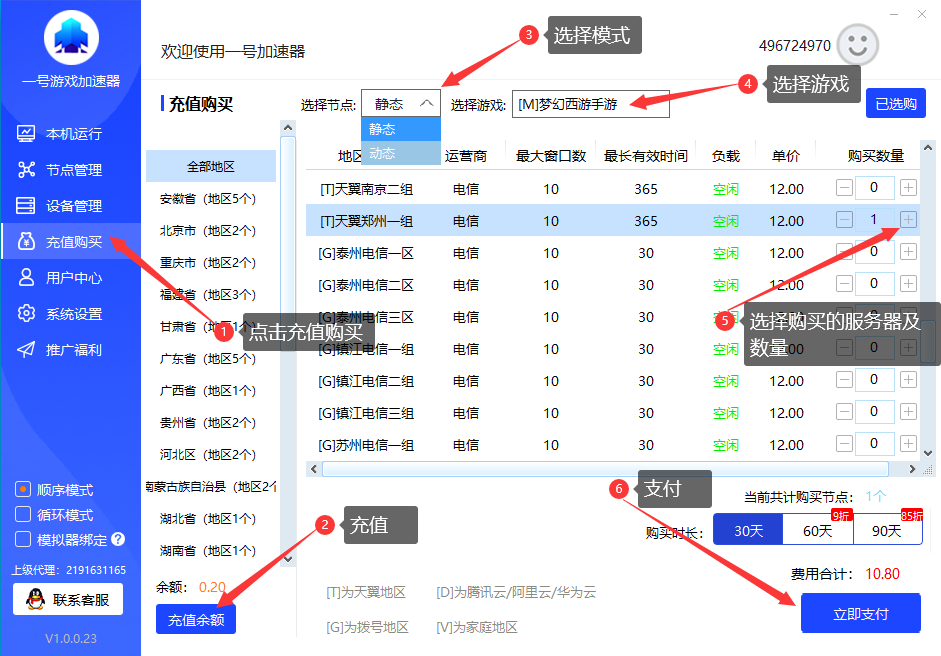
Task: Open the 系统设置 gear icon
Action: tap(26, 313)
